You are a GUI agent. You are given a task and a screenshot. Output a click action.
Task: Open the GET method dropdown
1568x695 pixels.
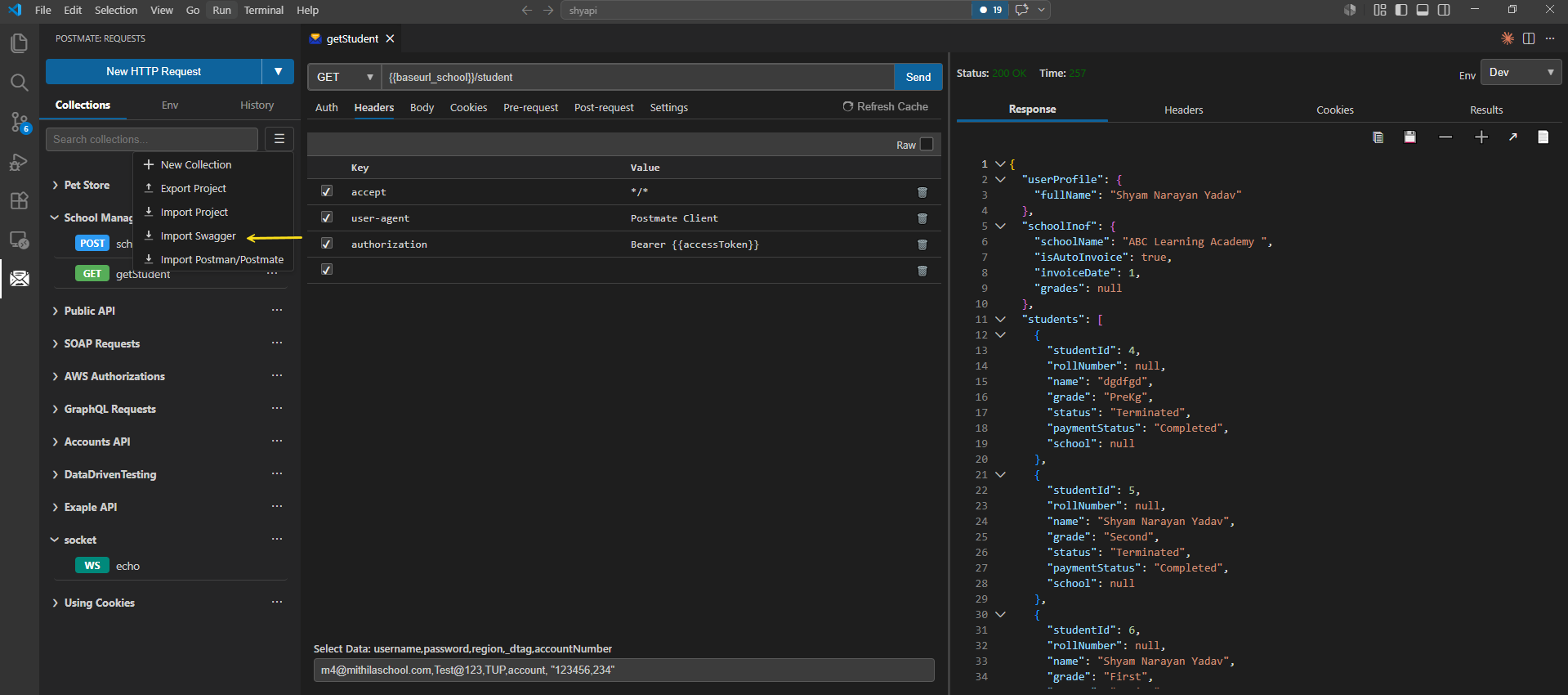point(345,77)
